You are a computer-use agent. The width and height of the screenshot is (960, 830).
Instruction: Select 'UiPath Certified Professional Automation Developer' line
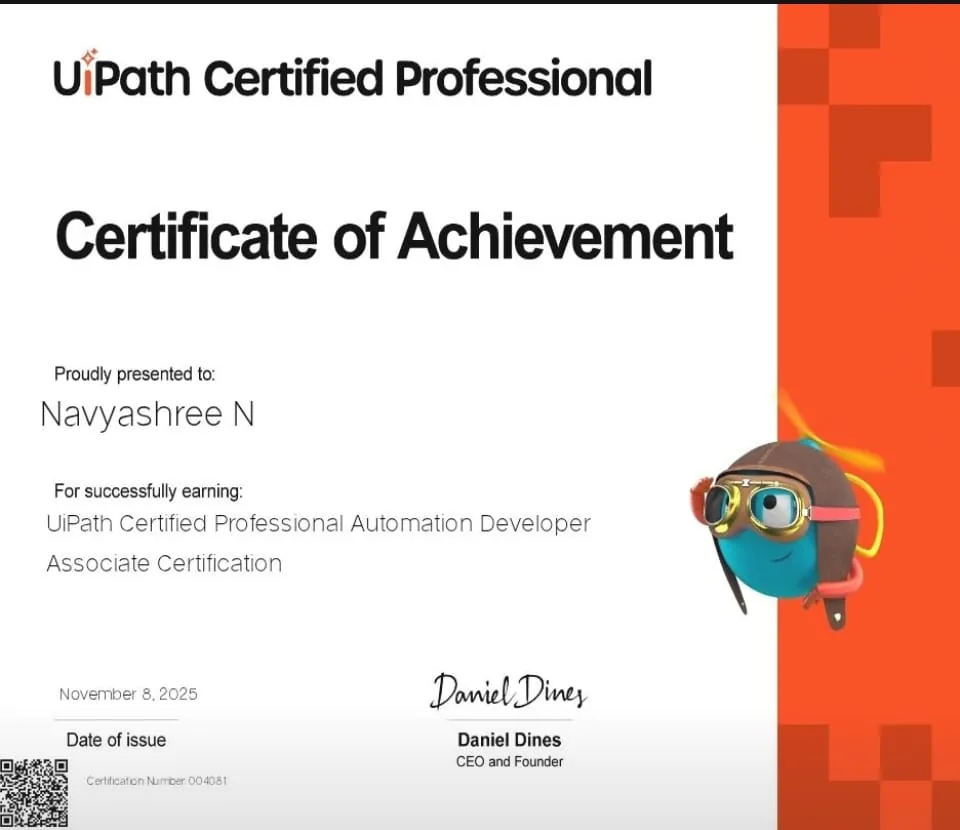click(x=318, y=524)
